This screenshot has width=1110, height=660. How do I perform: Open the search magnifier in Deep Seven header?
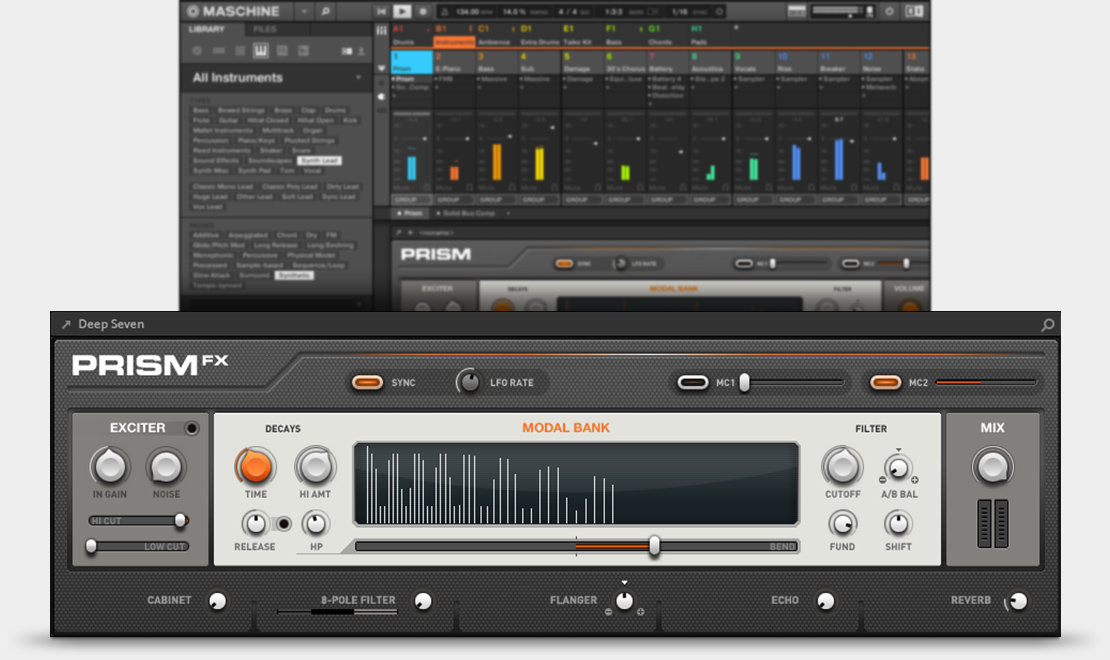click(x=1047, y=325)
